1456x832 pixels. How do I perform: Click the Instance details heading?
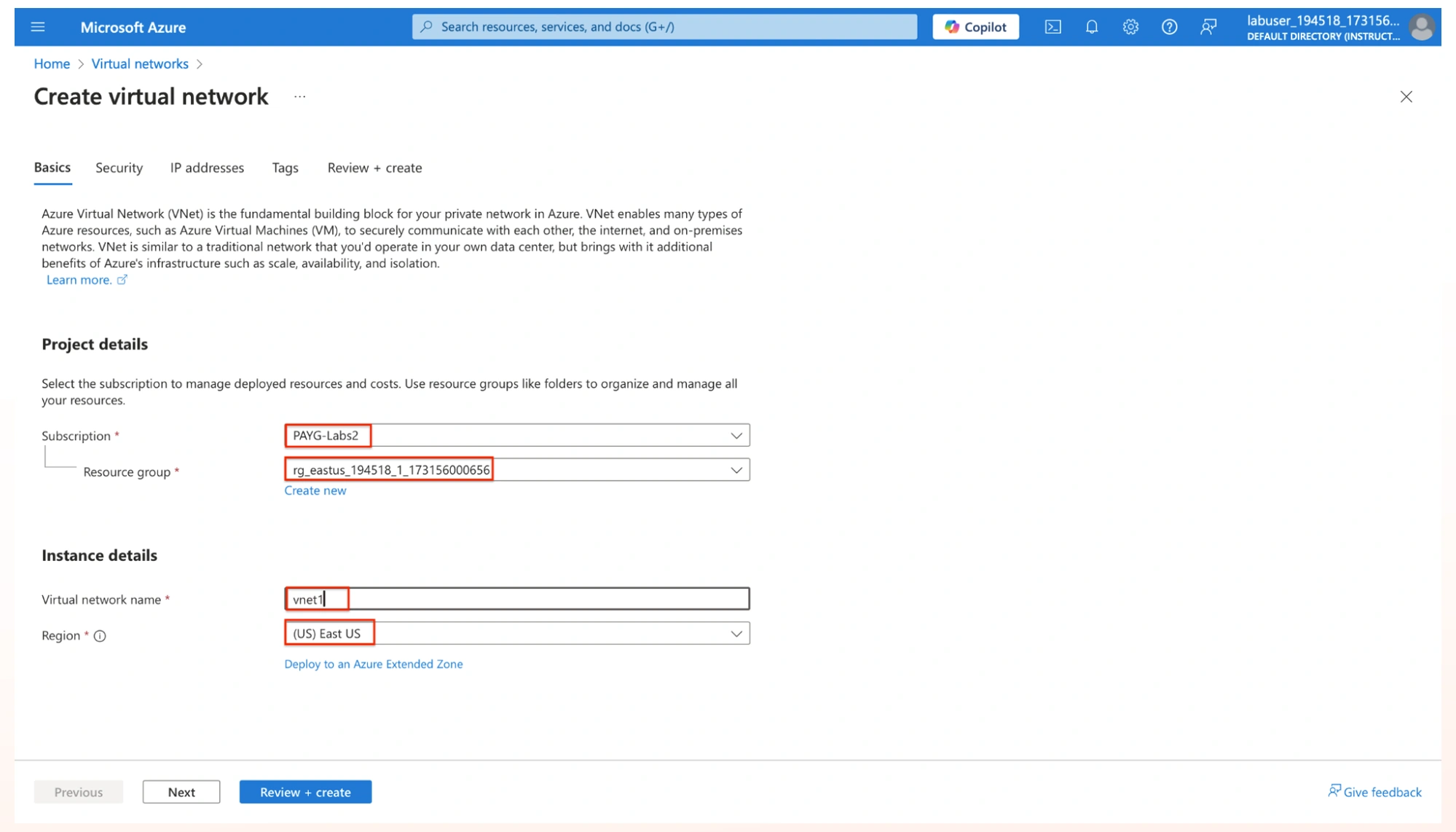(99, 555)
